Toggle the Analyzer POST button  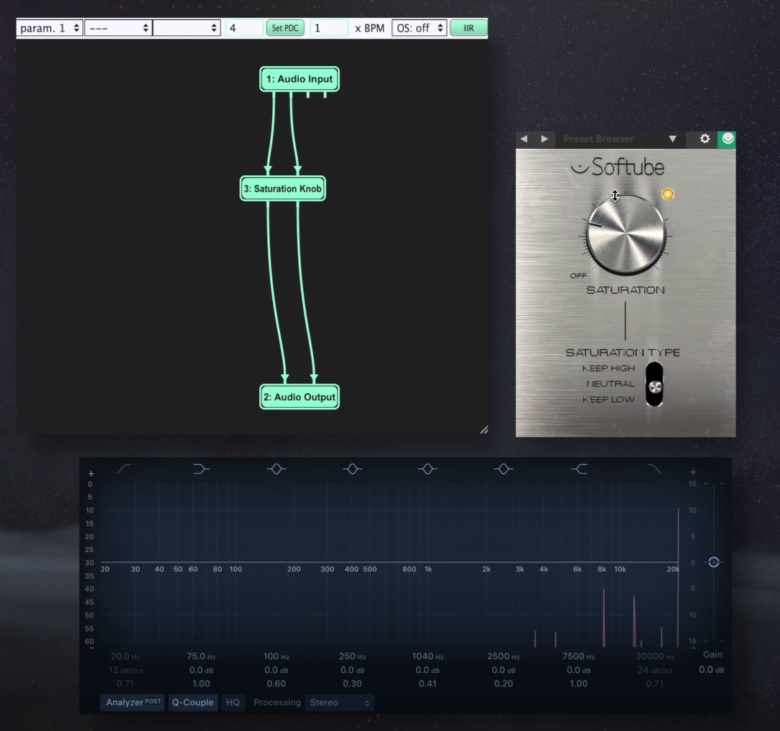coord(132,702)
